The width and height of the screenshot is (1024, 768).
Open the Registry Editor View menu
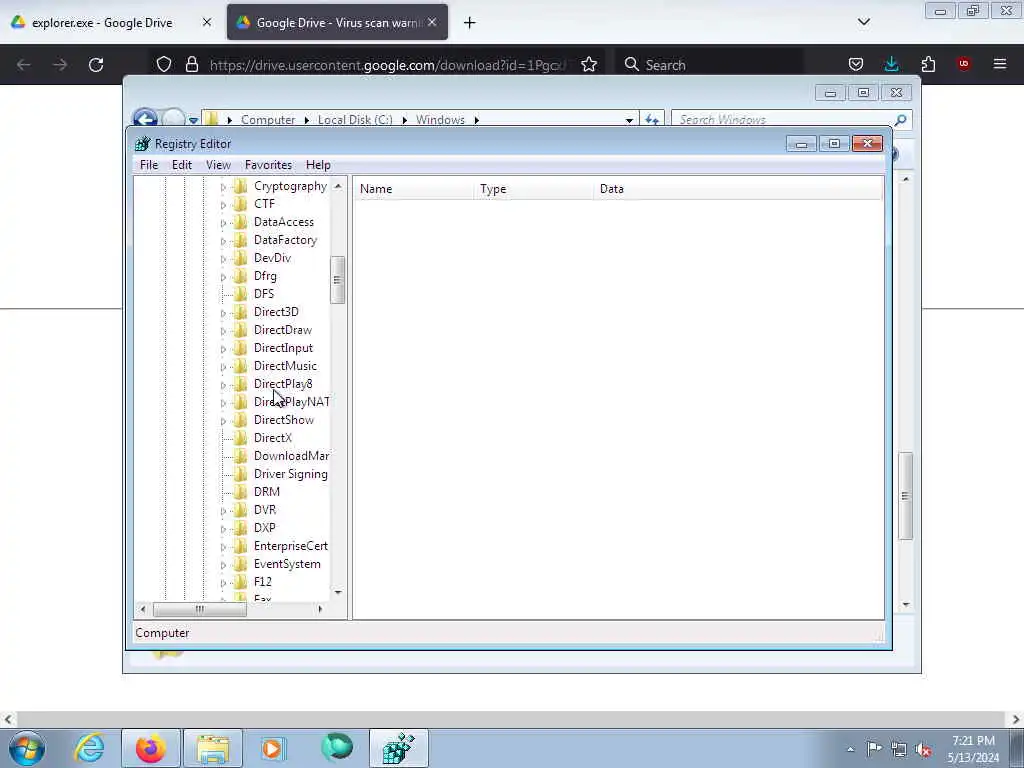coord(218,165)
